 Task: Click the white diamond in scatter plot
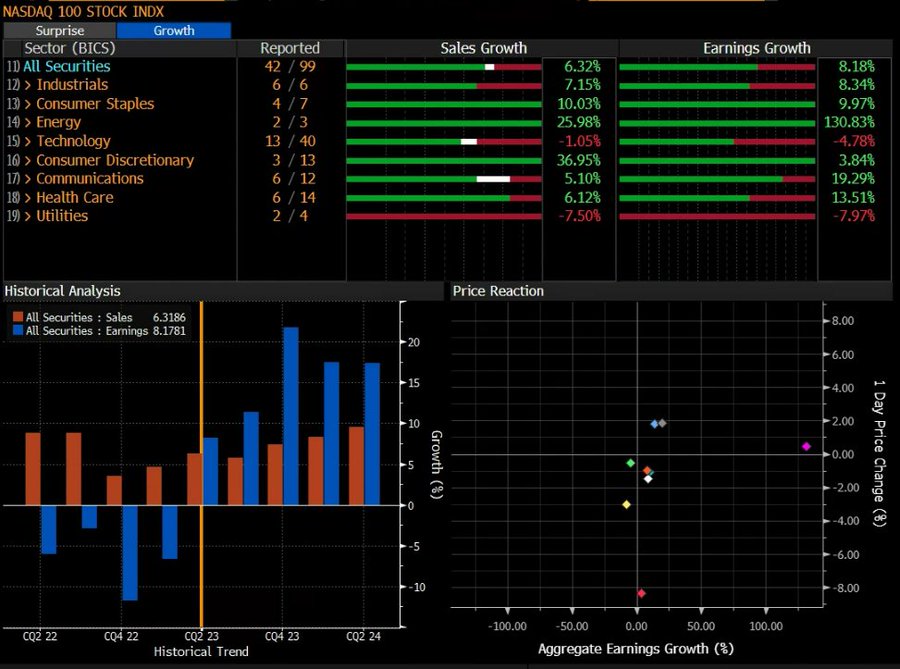click(x=648, y=479)
